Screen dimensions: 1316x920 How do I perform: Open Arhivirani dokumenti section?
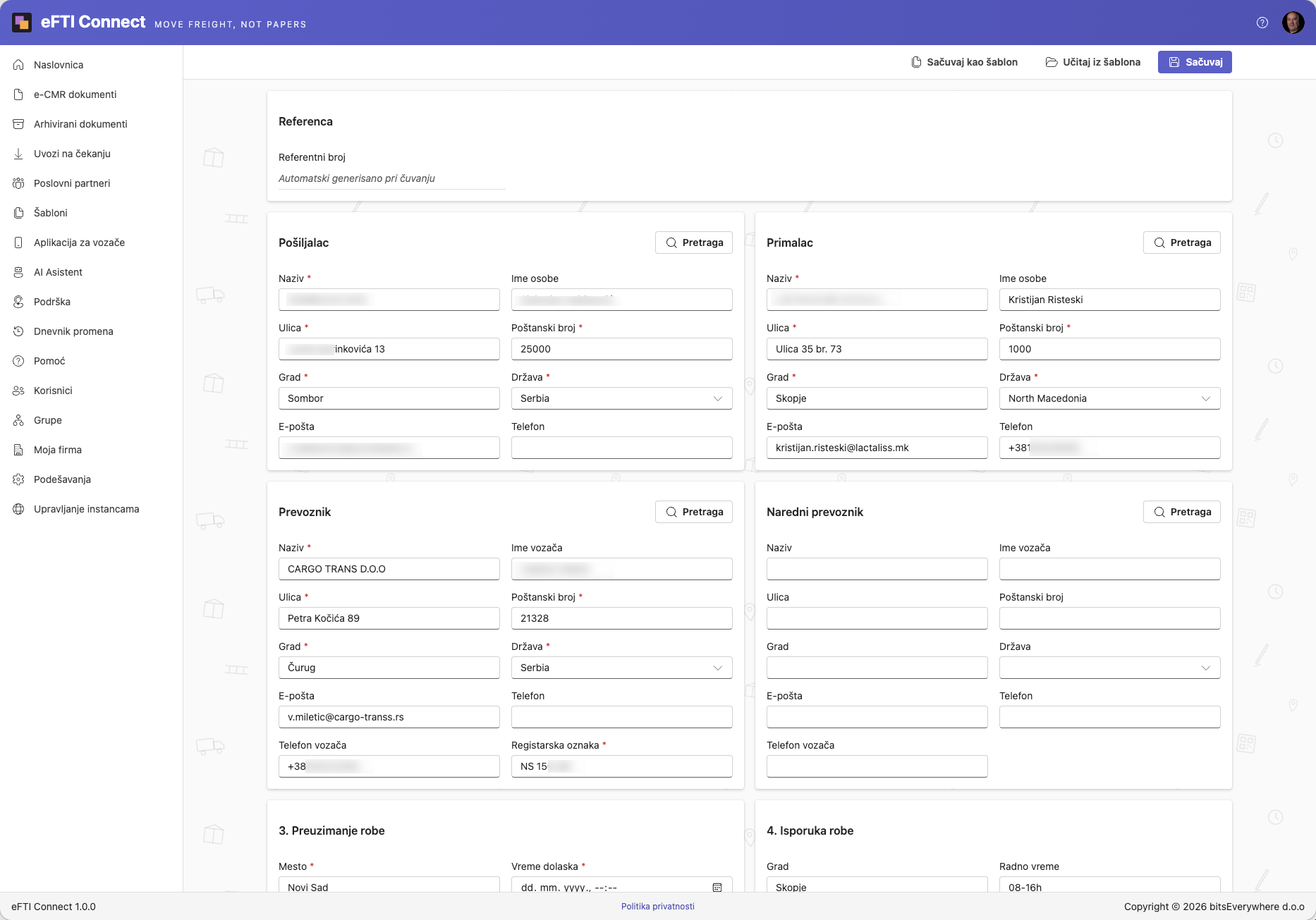tap(91, 124)
